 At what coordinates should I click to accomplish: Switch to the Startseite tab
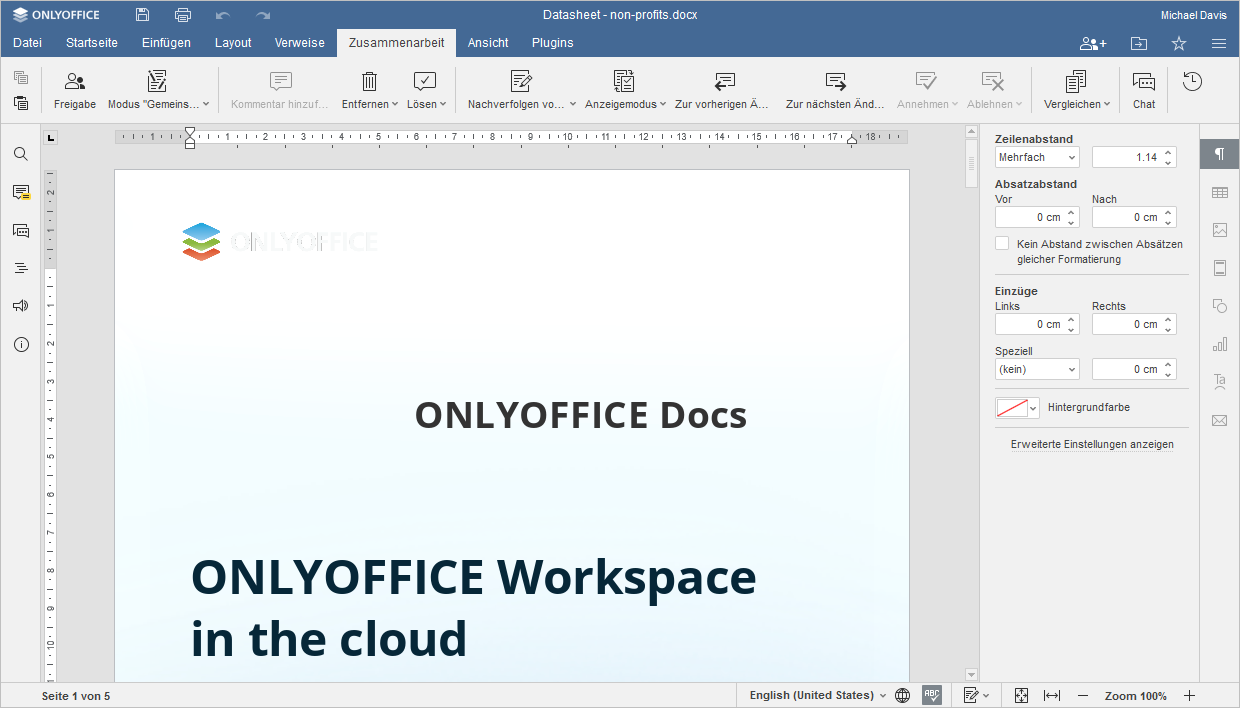(x=92, y=43)
